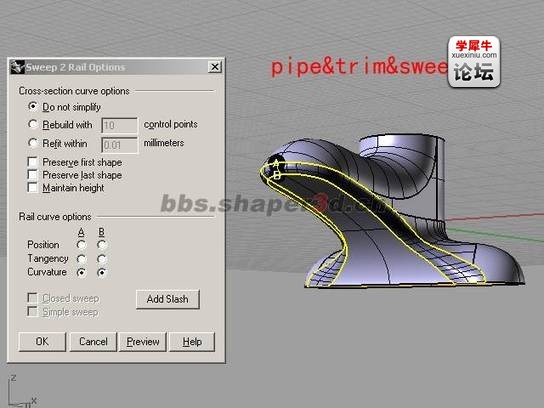Close the Sweep 2 Rail Options dialog
The image size is (544, 408).
click(x=215, y=67)
